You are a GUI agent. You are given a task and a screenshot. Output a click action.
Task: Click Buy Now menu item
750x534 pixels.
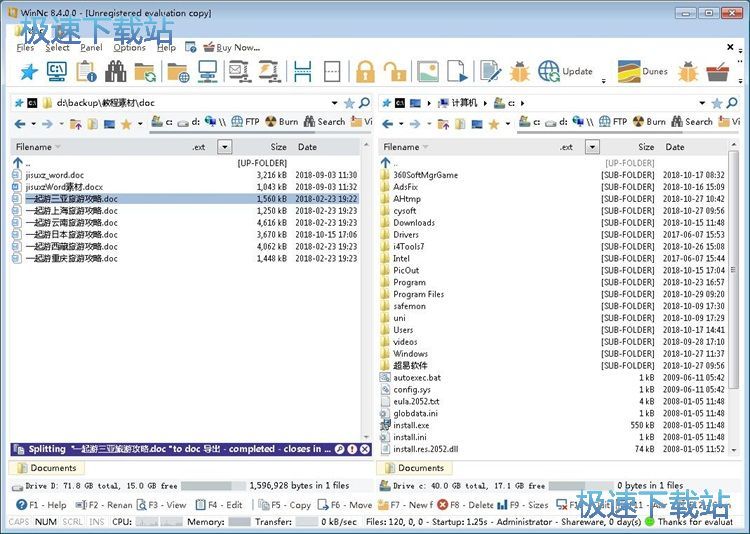point(232,47)
